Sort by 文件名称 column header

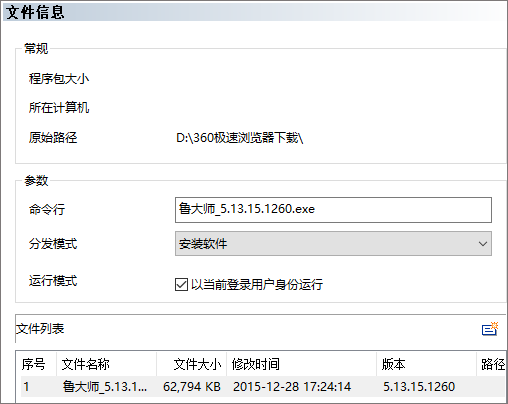tap(106, 364)
